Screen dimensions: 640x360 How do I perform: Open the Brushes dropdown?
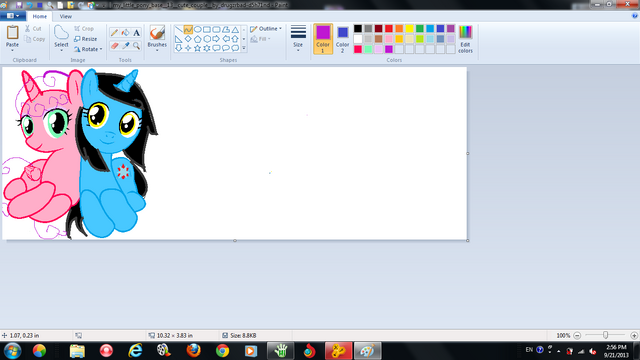(x=157, y=39)
